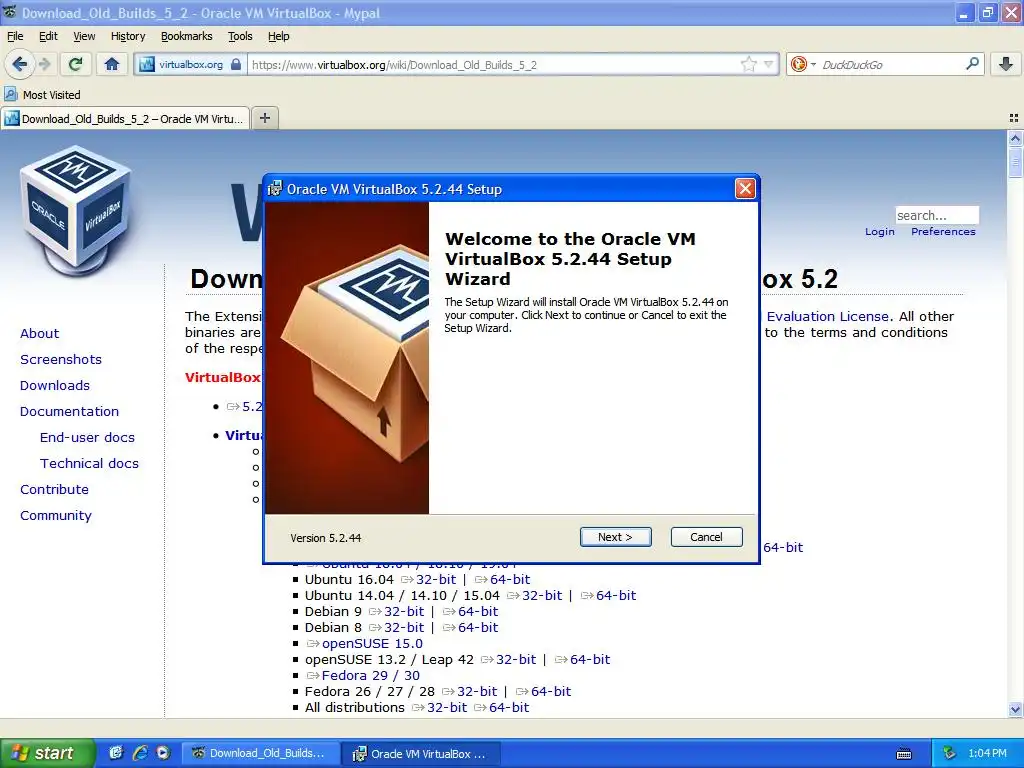This screenshot has width=1024, height=768.
Task: Bookmark this page with the star icon
Action: [748, 64]
